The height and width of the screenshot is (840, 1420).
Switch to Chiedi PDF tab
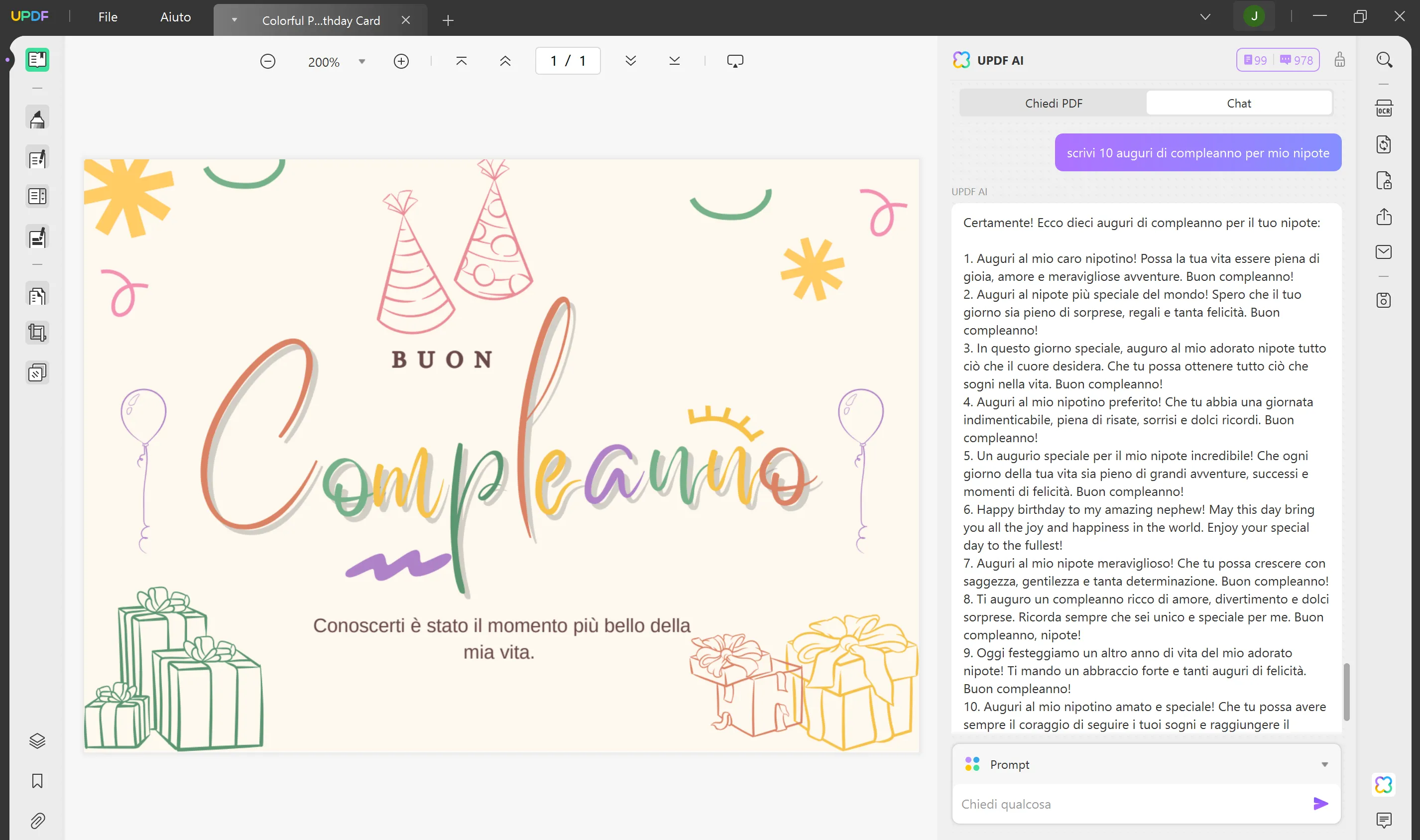click(x=1053, y=103)
